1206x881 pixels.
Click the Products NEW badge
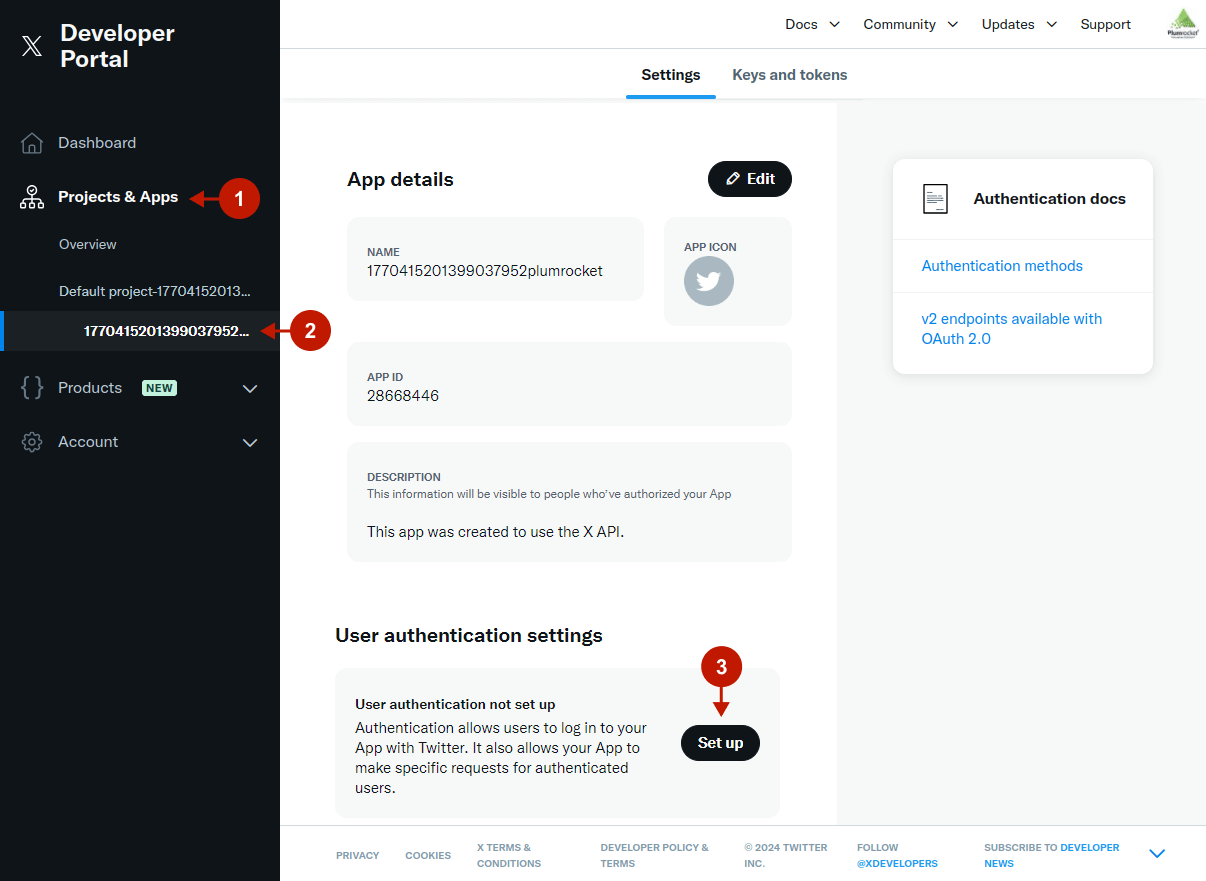point(159,388)
